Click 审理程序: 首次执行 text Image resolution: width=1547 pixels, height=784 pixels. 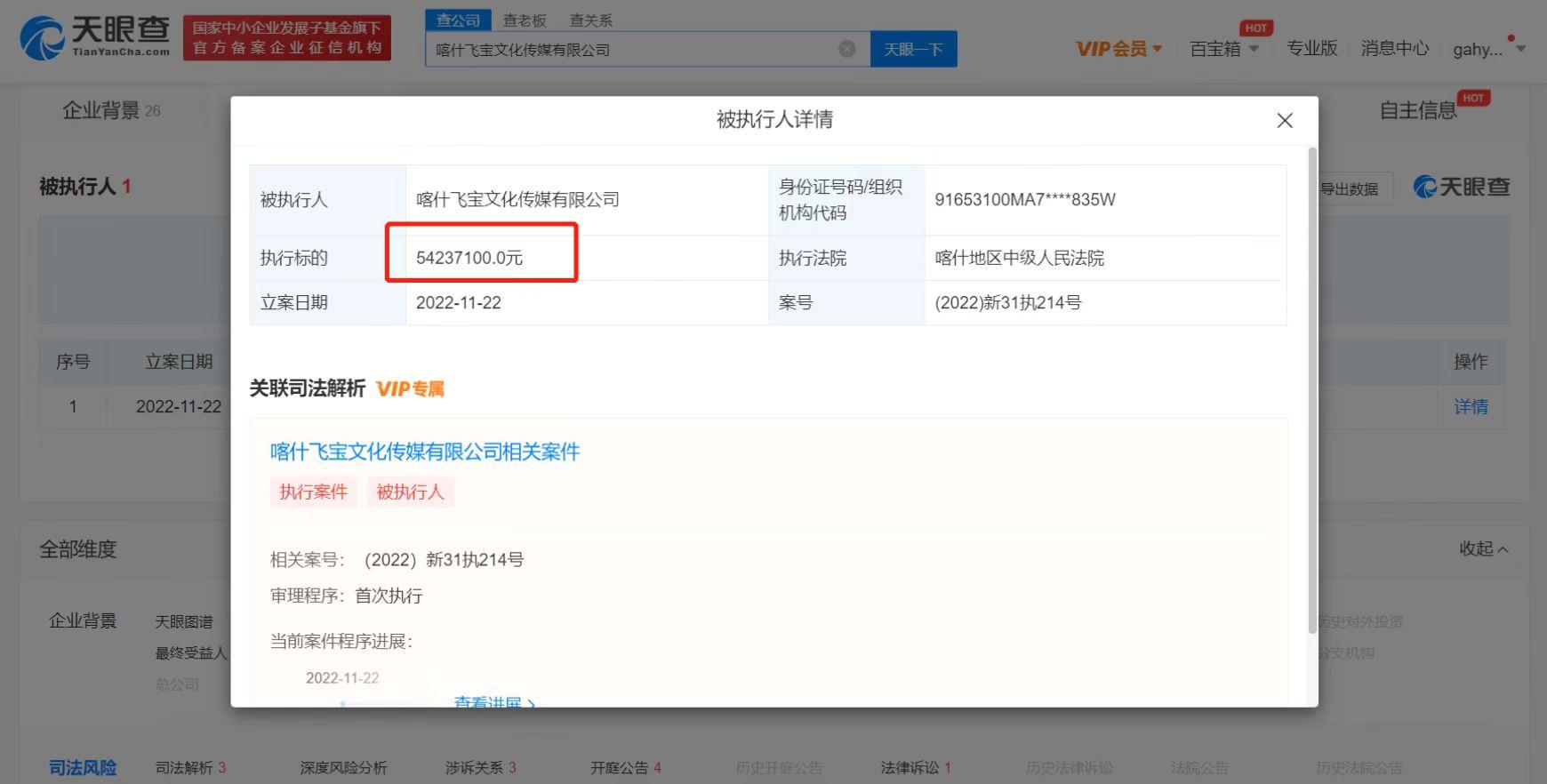(x=347, y=596)
